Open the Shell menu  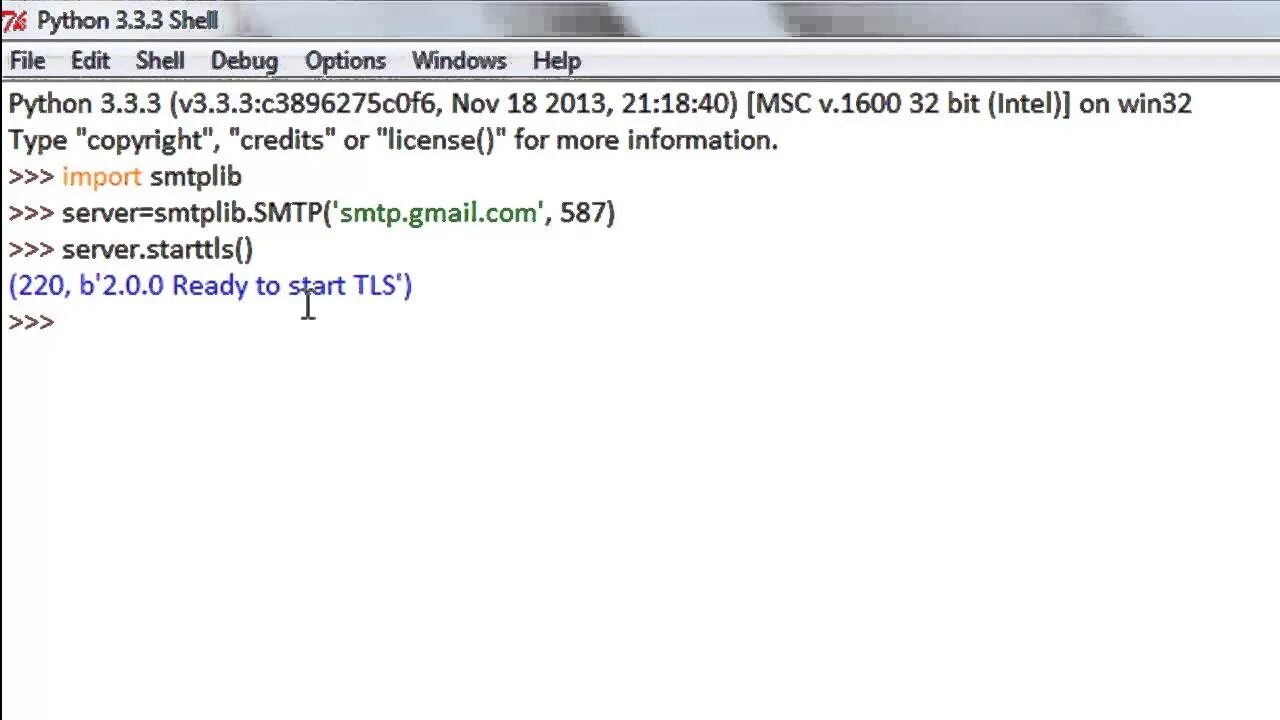[160, 61]
